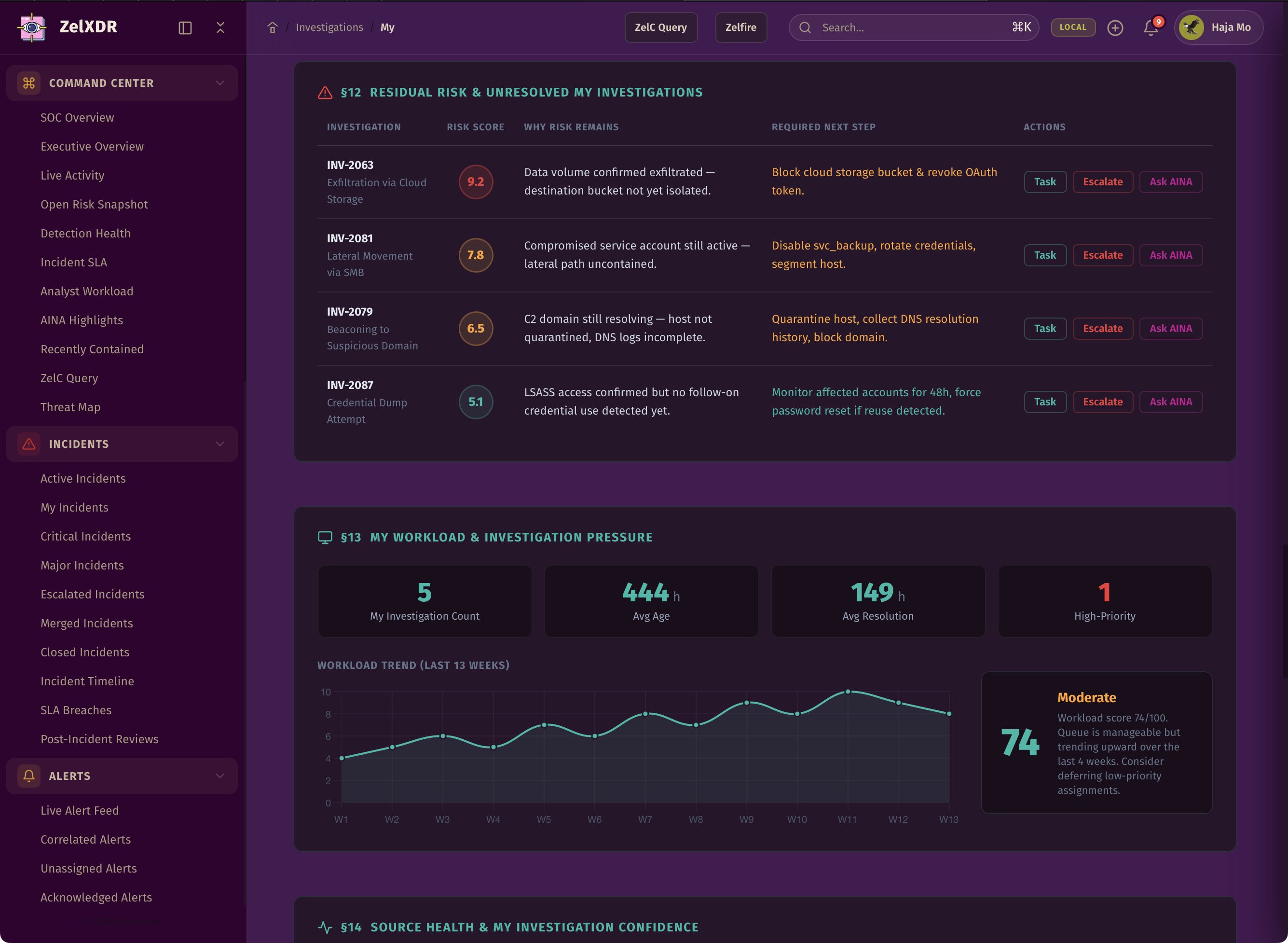Open Escalated Incidents in sidebar
The width and height of the screenshot is (1288, 943).
click(93, 594)
